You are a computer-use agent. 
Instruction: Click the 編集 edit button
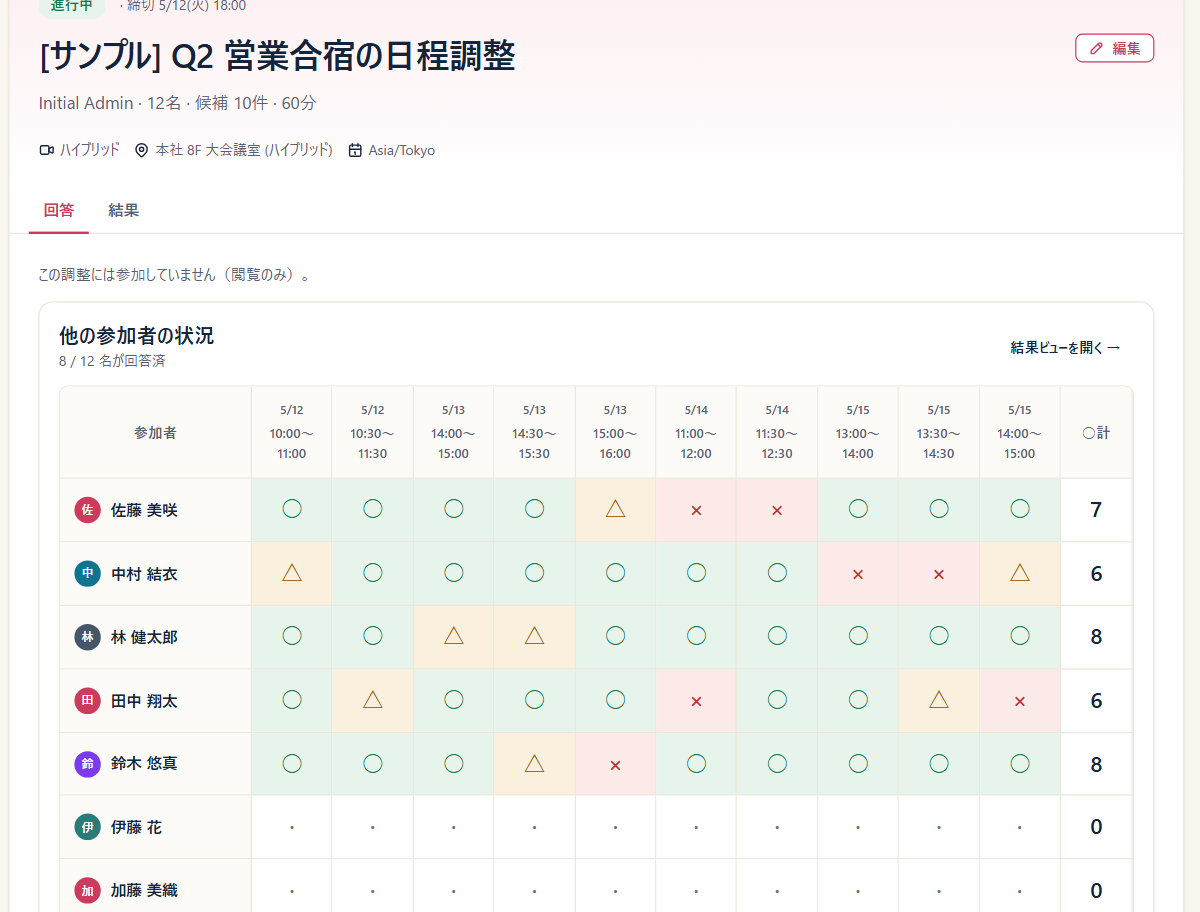point(1114,48)
